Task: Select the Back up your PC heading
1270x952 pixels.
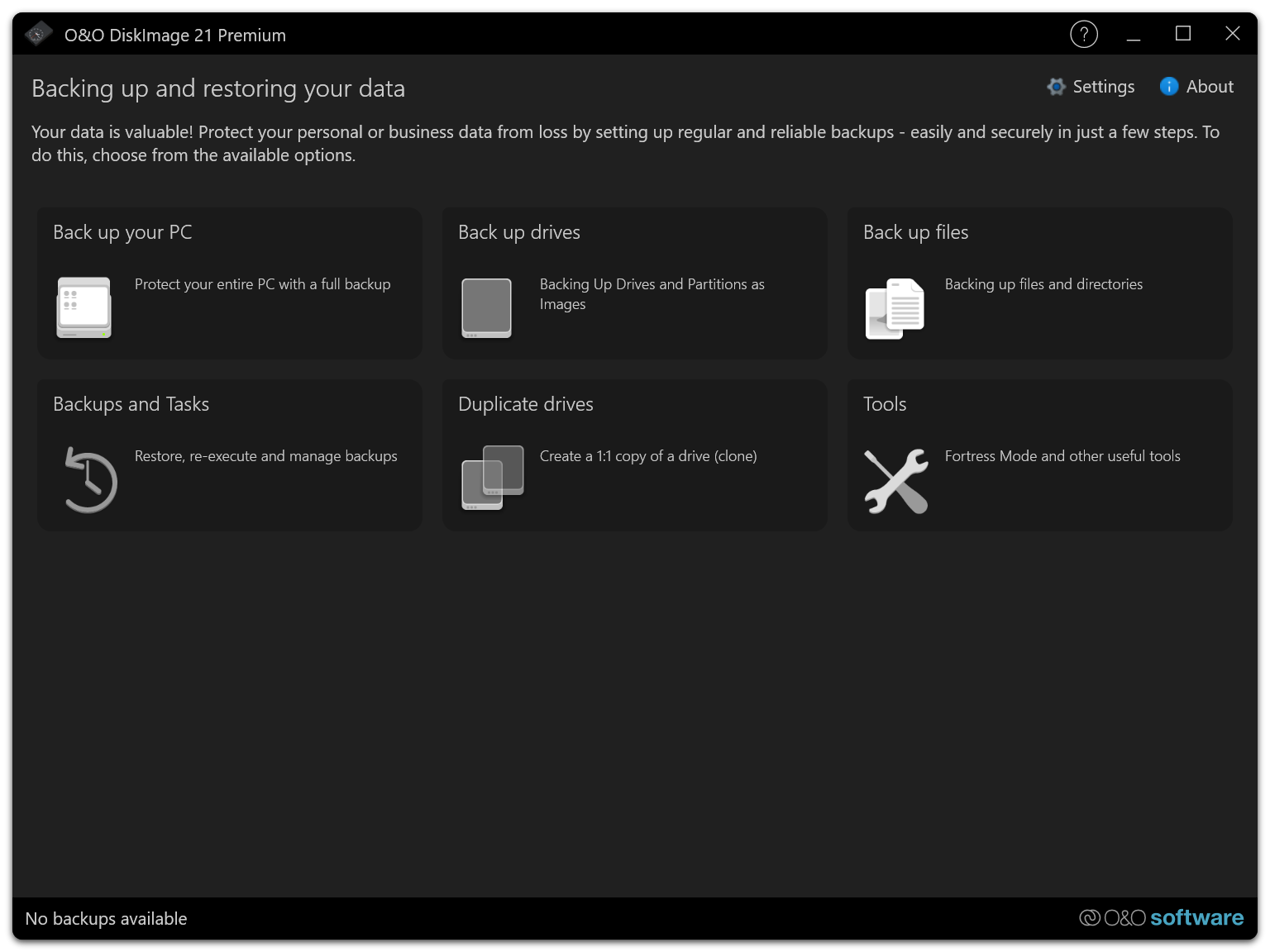Action: [122, 232]
